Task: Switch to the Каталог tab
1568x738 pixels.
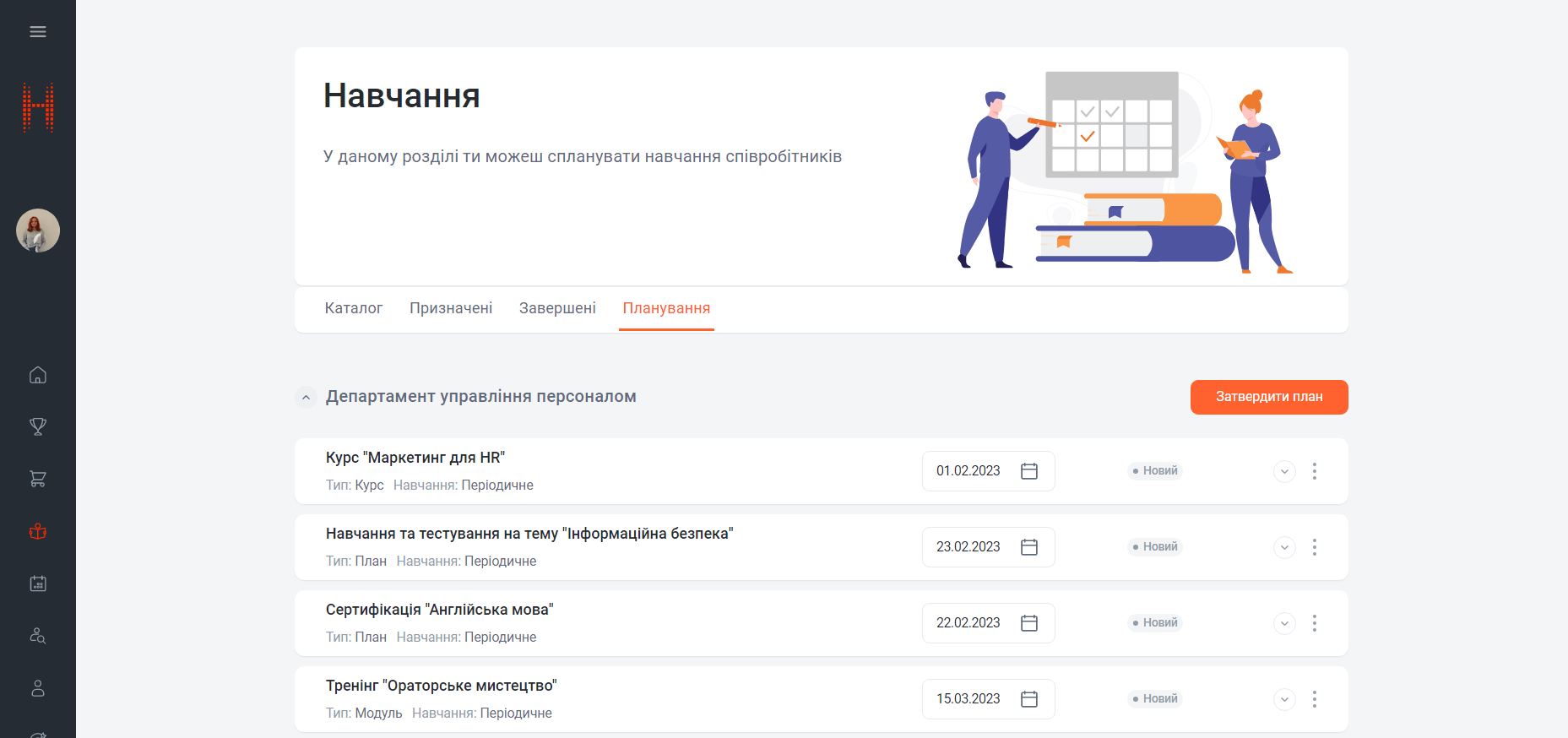Action: pyautogui.click(x=353, y=308)
